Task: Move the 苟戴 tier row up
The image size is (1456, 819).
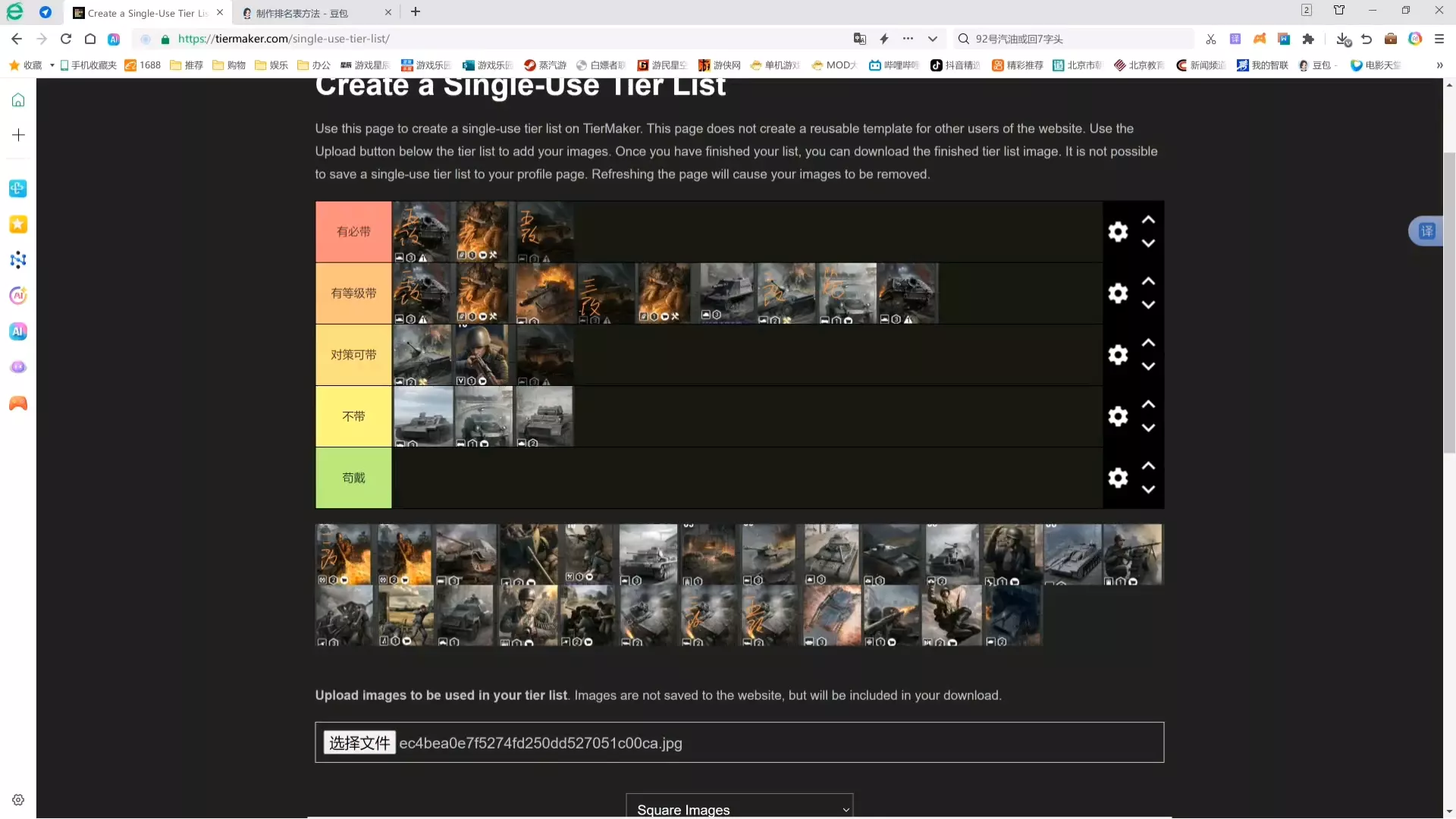Action: (x=1148, y=466)
